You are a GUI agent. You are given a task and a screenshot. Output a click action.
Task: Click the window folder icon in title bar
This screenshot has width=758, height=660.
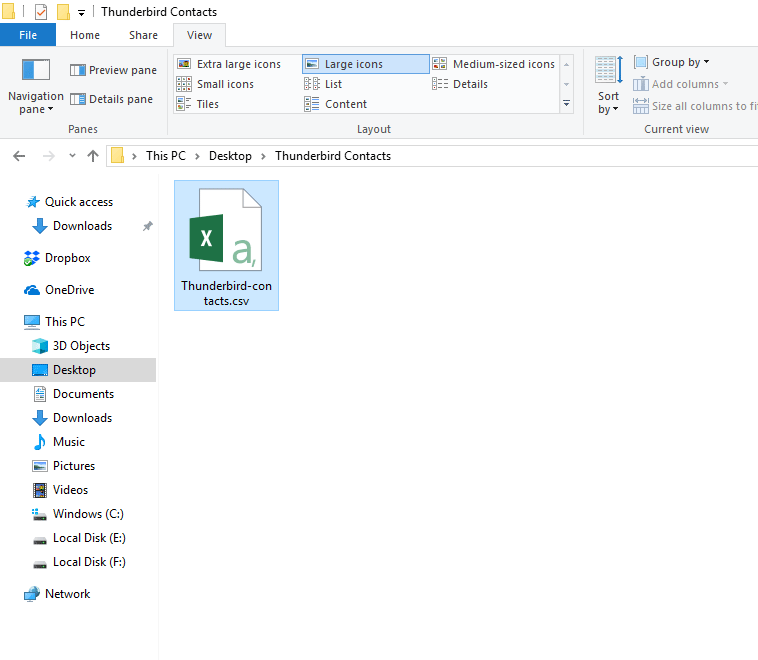[x=8, y=12]
